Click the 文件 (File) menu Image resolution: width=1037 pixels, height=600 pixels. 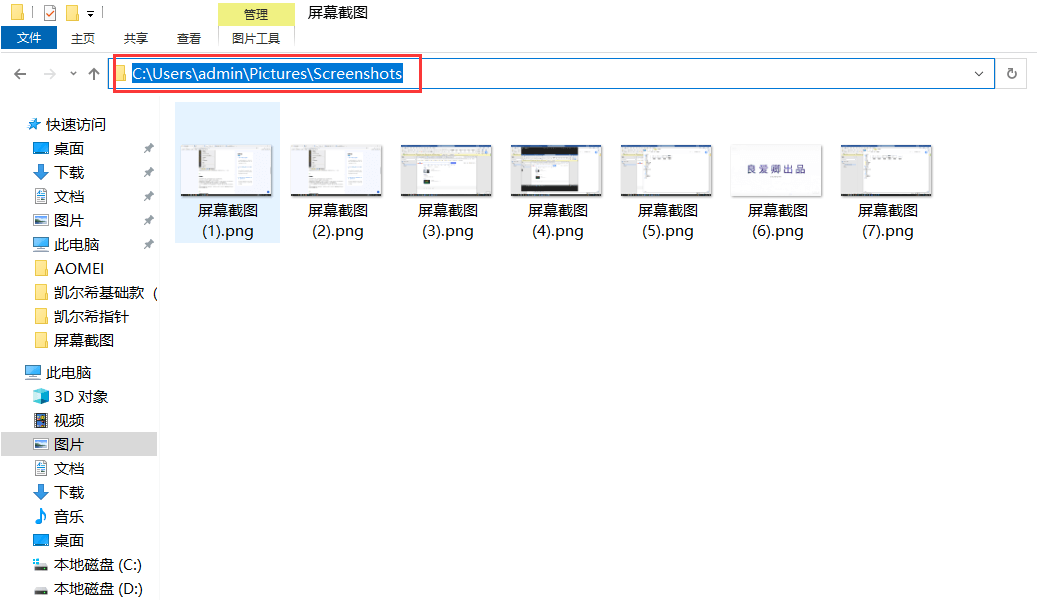28,37
